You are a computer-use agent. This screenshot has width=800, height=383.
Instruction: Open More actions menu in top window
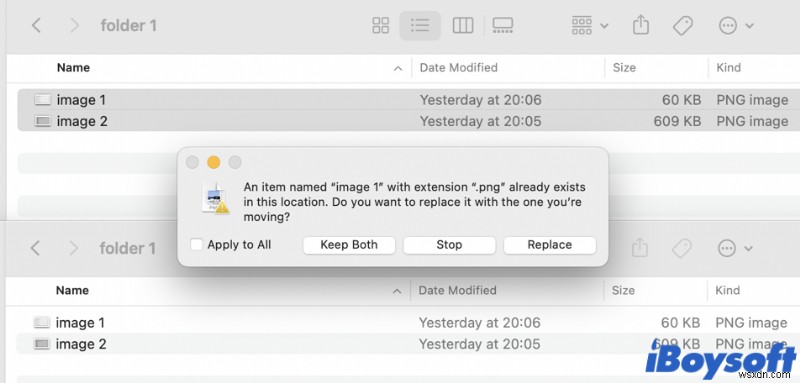tap(736, 25)
